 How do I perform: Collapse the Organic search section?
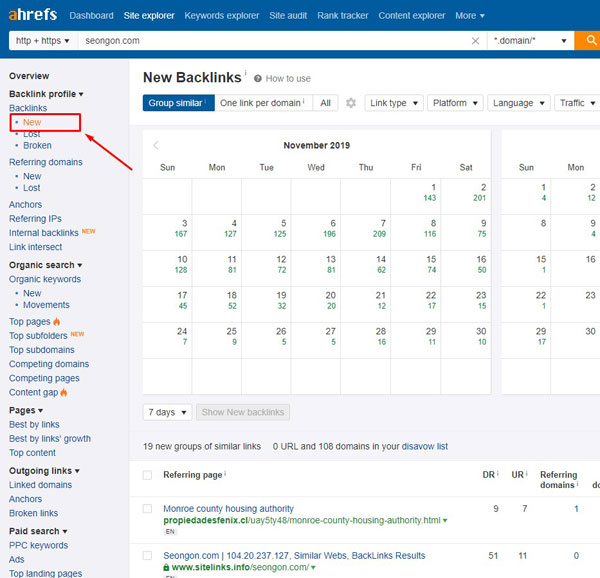point(45,265)
